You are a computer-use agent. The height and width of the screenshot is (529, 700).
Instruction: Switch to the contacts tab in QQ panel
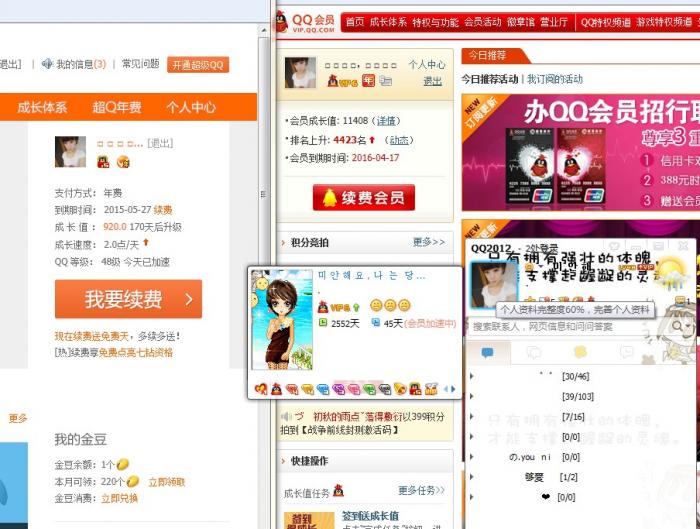pos(488,353)
